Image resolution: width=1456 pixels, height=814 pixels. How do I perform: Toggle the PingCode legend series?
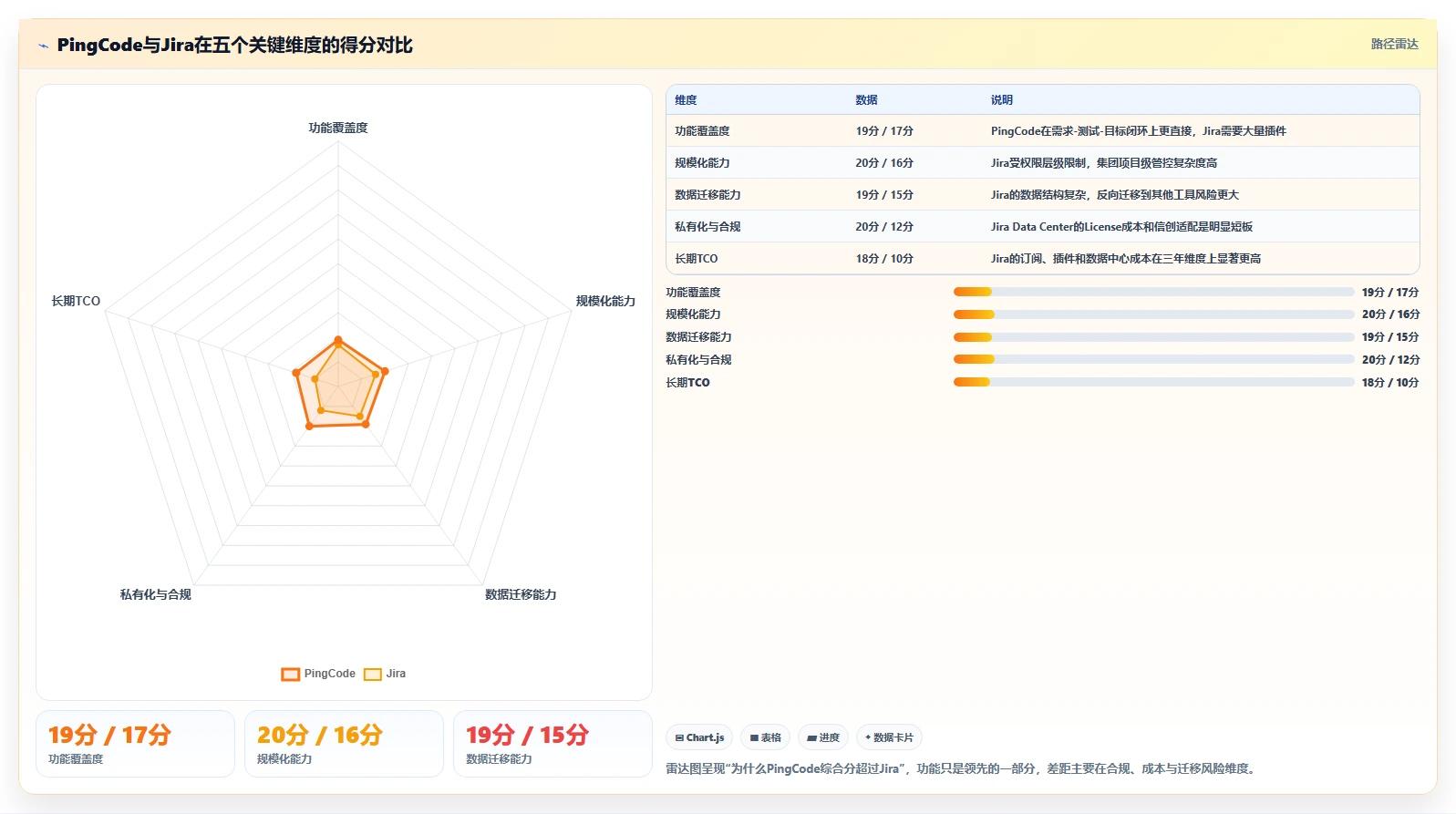(318, 674)
